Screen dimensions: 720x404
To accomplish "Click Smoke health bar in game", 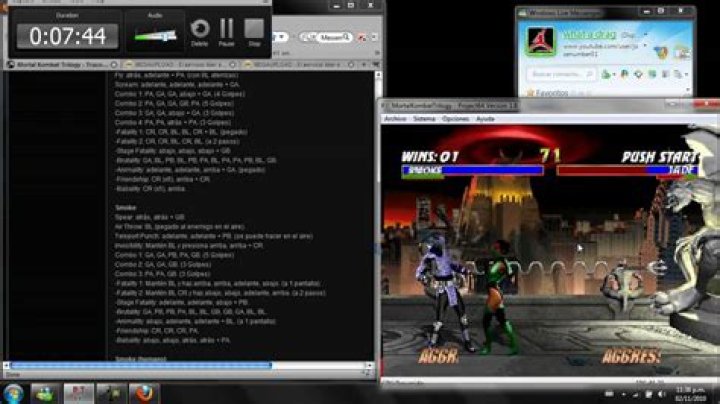I will point(472,171).
